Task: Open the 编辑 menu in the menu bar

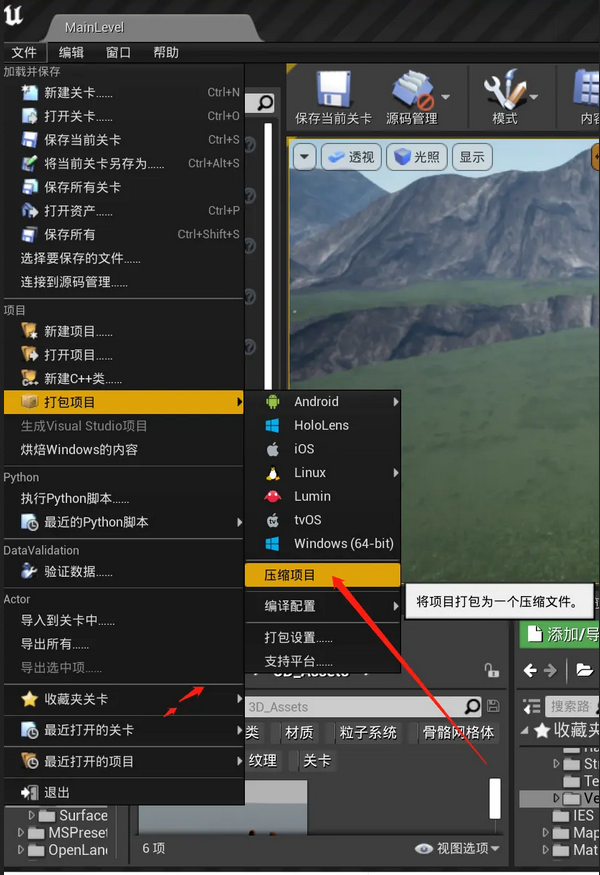Action: point(71,53)
